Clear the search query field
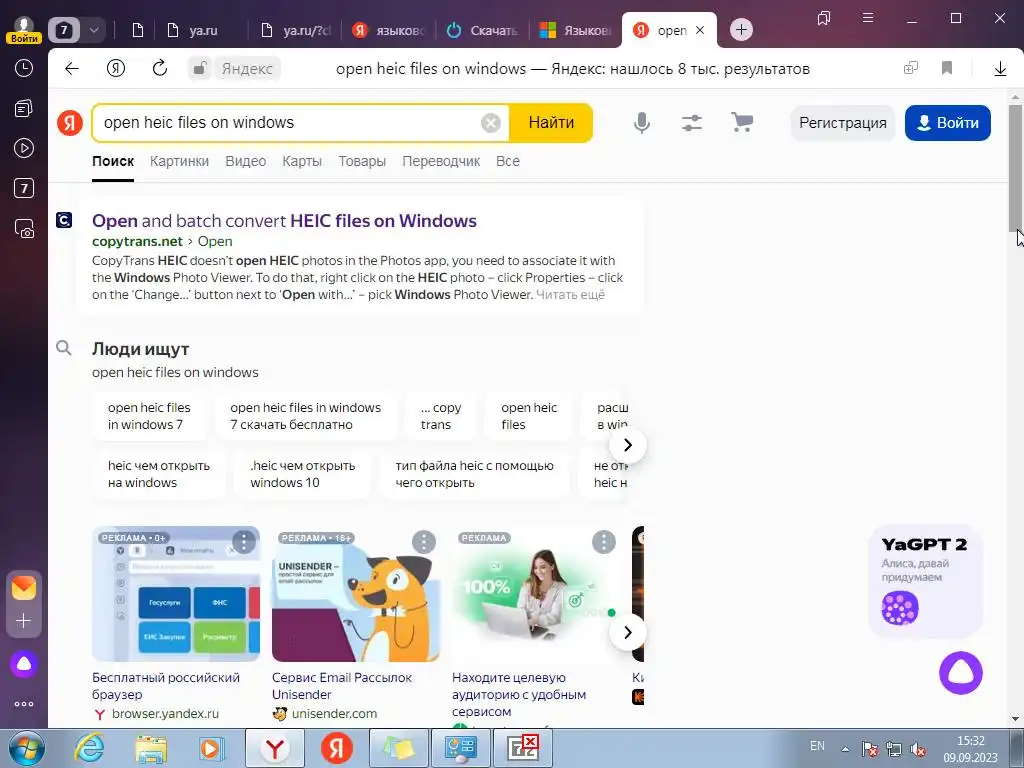Screen dimensions: 1024x768 click(x=491, y=123)
